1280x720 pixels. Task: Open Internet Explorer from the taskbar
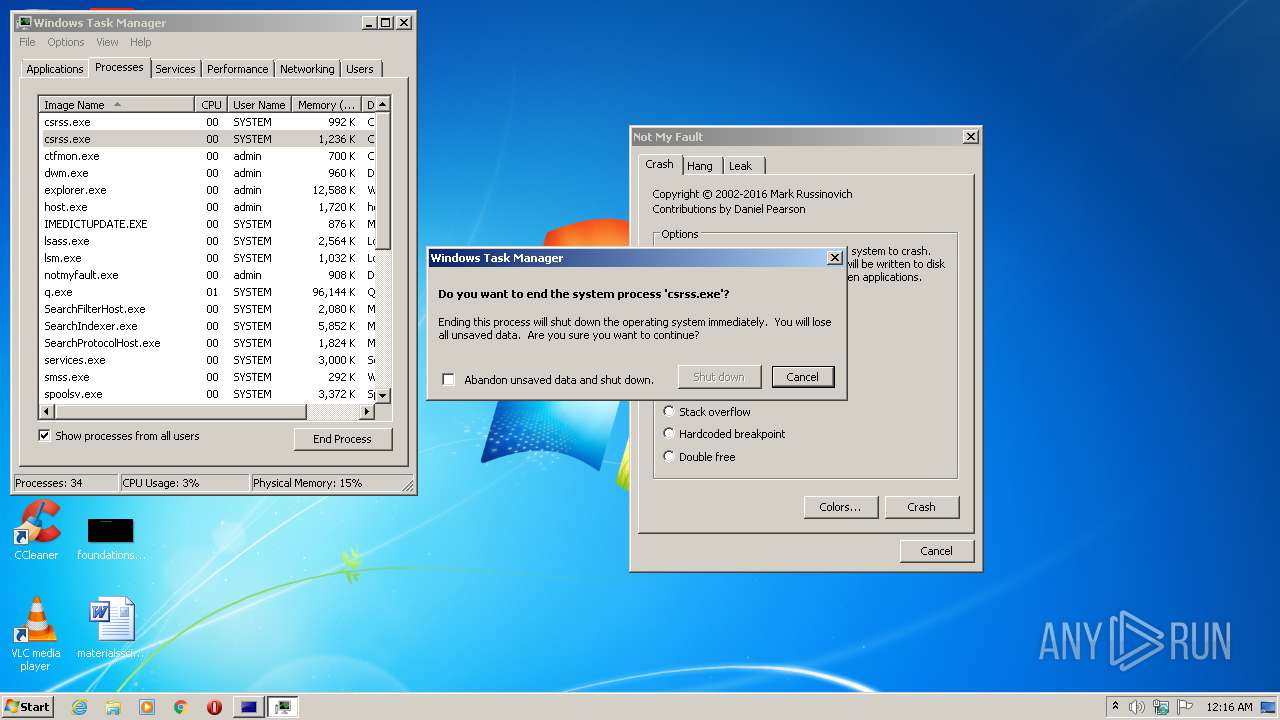(x=80, y=707)
